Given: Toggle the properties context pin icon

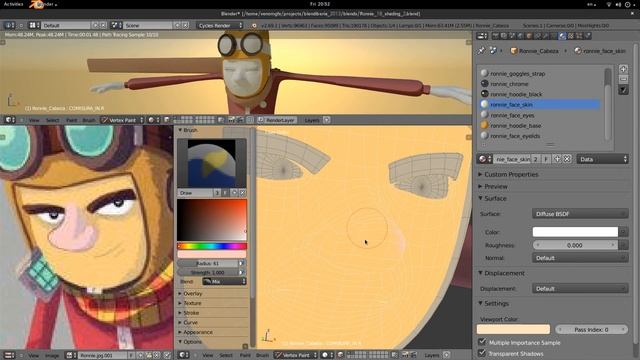Looking at the screenshot, I should [x=481, y=51].
